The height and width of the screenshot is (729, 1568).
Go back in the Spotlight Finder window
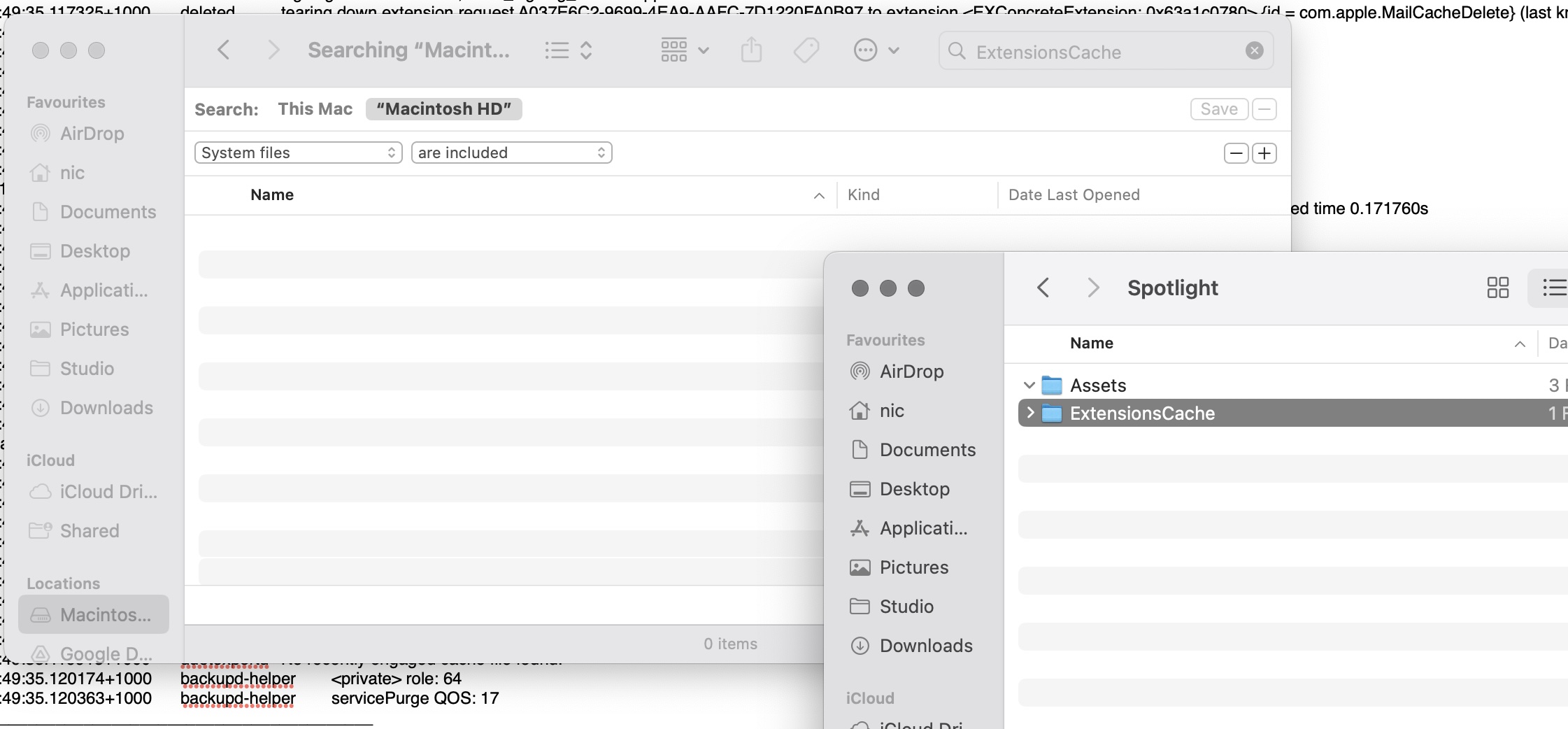pyautogui.click(x=1043, y=288)
